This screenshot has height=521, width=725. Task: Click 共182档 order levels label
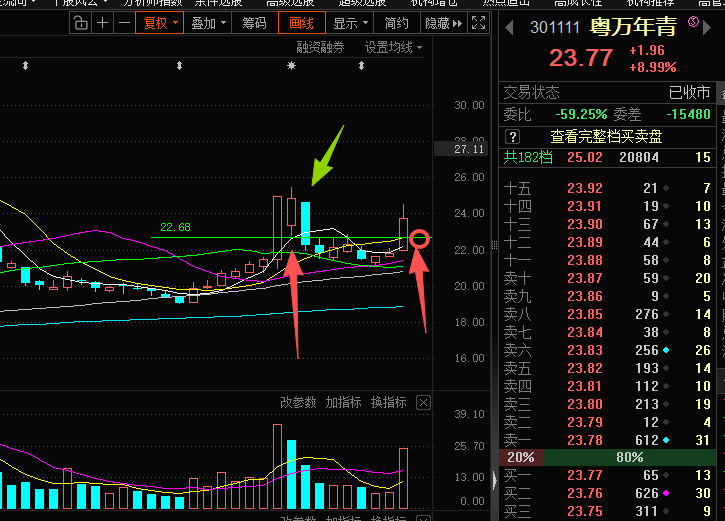(x=528, y=158)
